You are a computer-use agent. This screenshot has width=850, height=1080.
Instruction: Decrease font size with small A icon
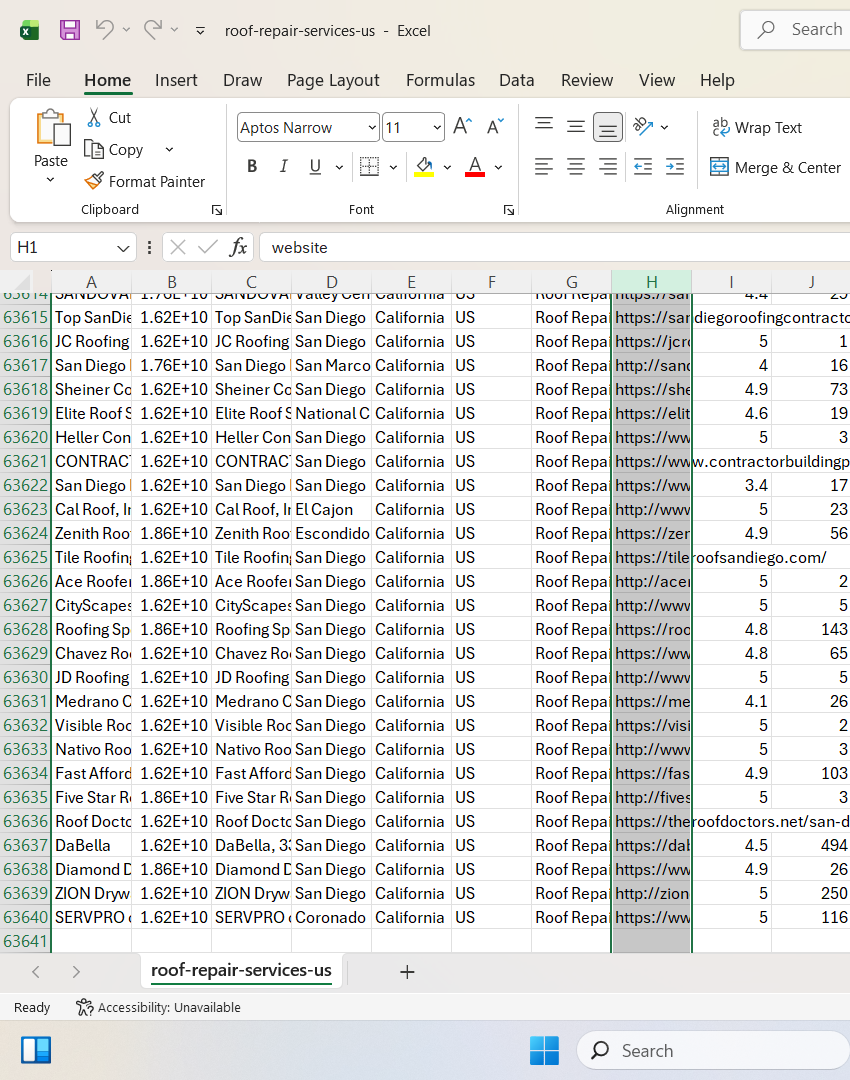[495, 126]
